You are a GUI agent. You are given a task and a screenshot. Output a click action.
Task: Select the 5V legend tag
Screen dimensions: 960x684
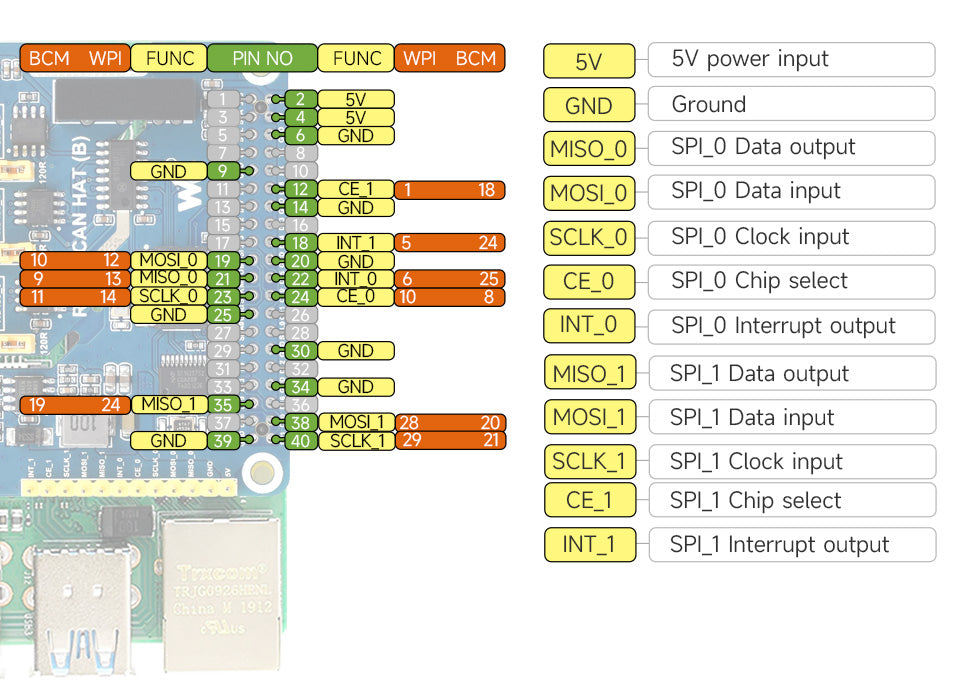pos(589,61)
